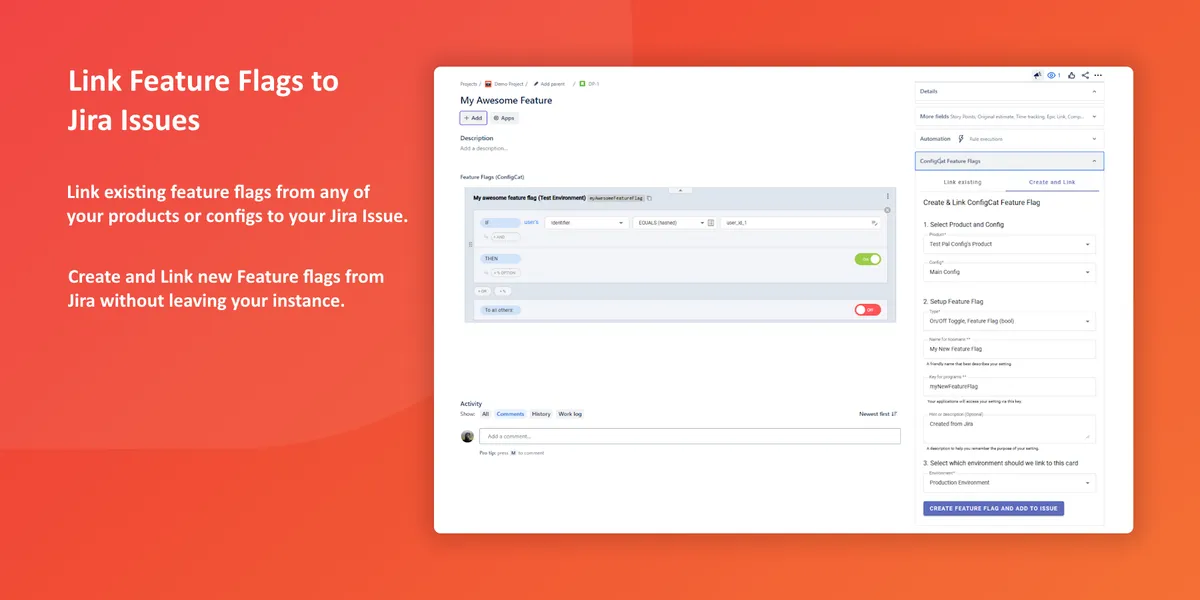Click the thumbs-up vote icon
Screen dimensions: 1200x600
click(1072, 75)
